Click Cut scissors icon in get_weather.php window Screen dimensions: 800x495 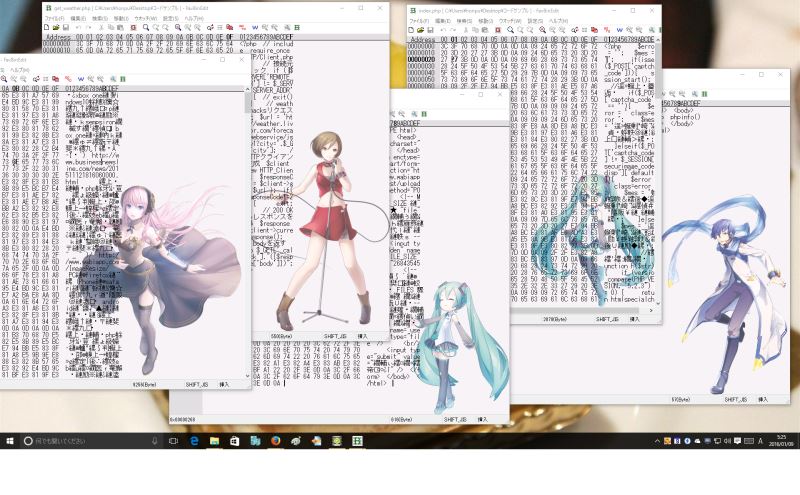coord(101,28)
